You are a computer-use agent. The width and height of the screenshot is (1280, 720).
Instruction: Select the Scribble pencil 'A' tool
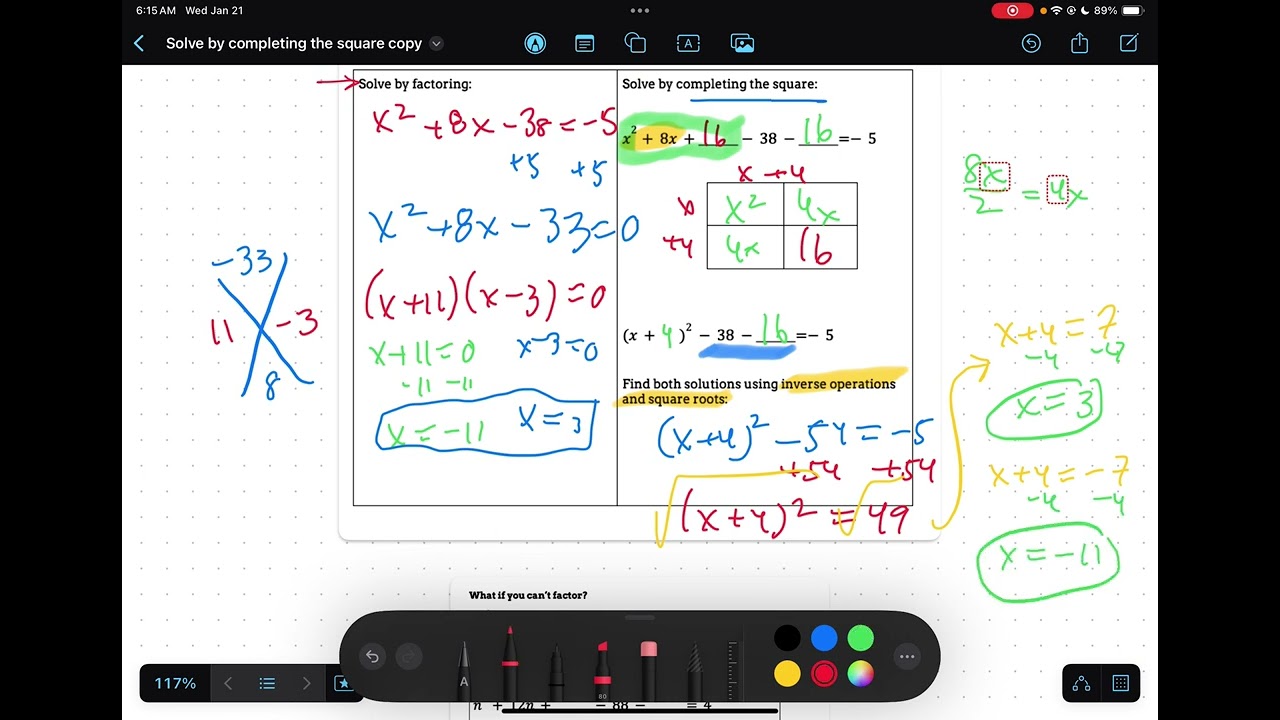coord(464,668)
